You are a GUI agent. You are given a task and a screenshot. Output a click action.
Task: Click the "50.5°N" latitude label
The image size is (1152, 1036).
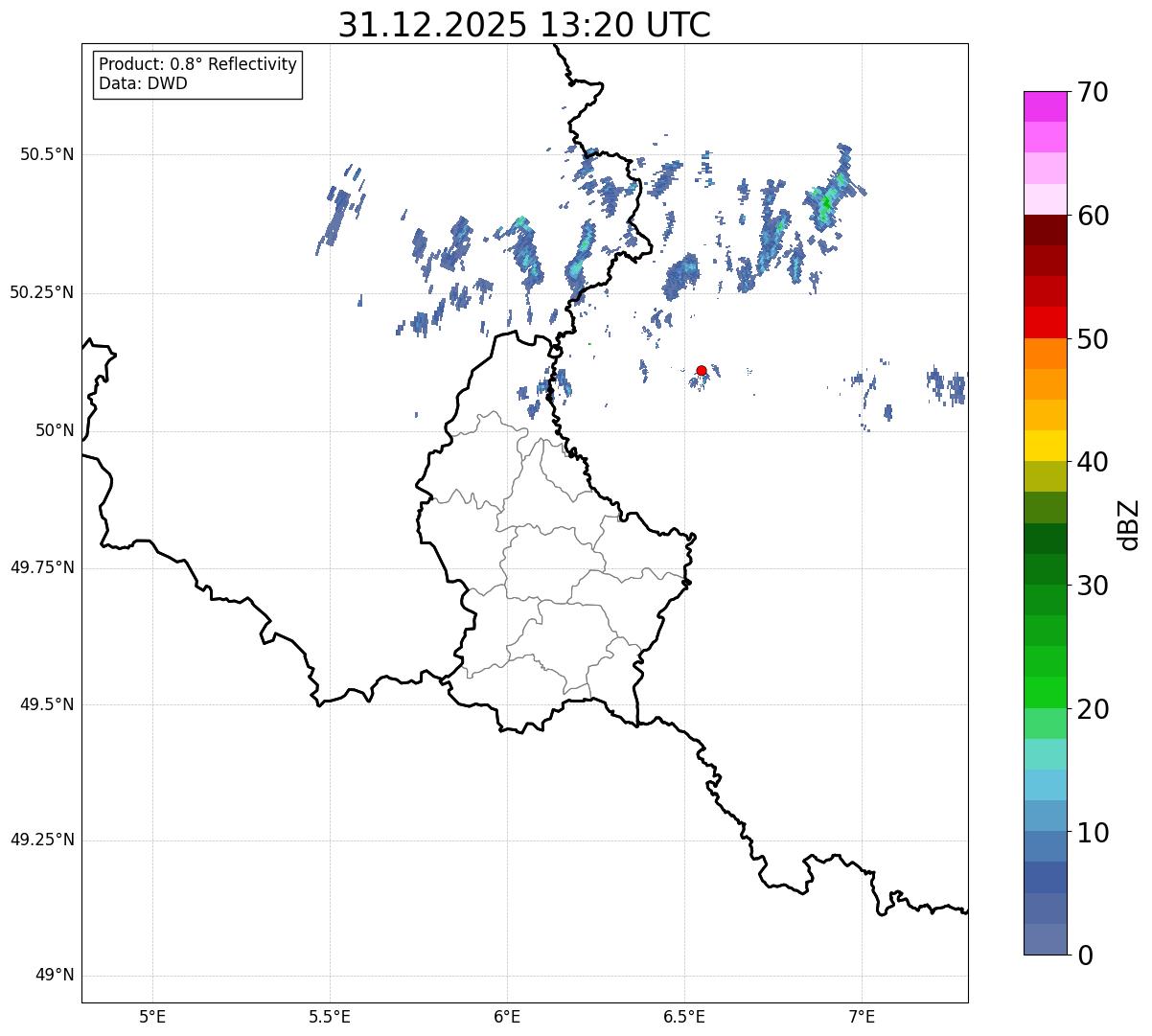pyautogui.click(x=47, y=154)
